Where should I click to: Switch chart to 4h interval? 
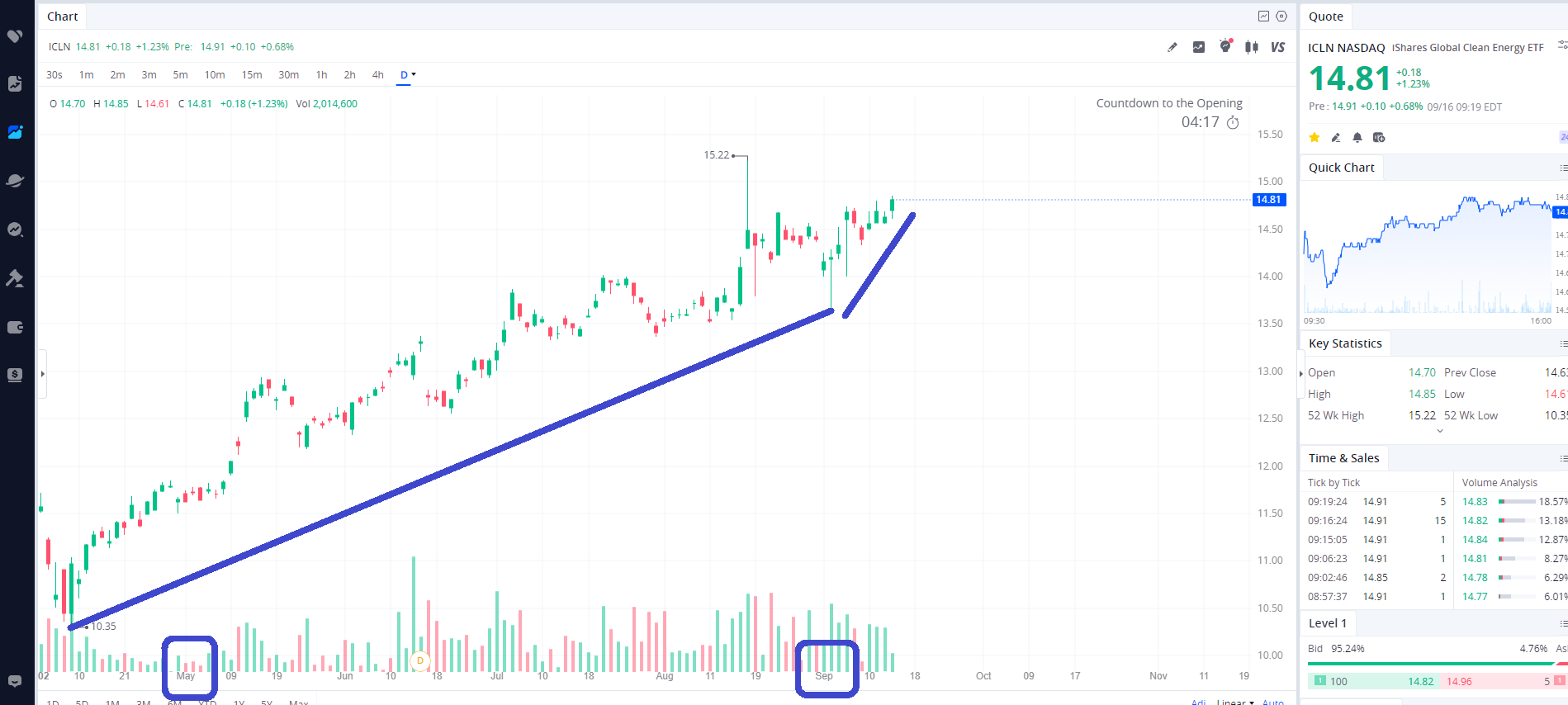pos(378,74)
